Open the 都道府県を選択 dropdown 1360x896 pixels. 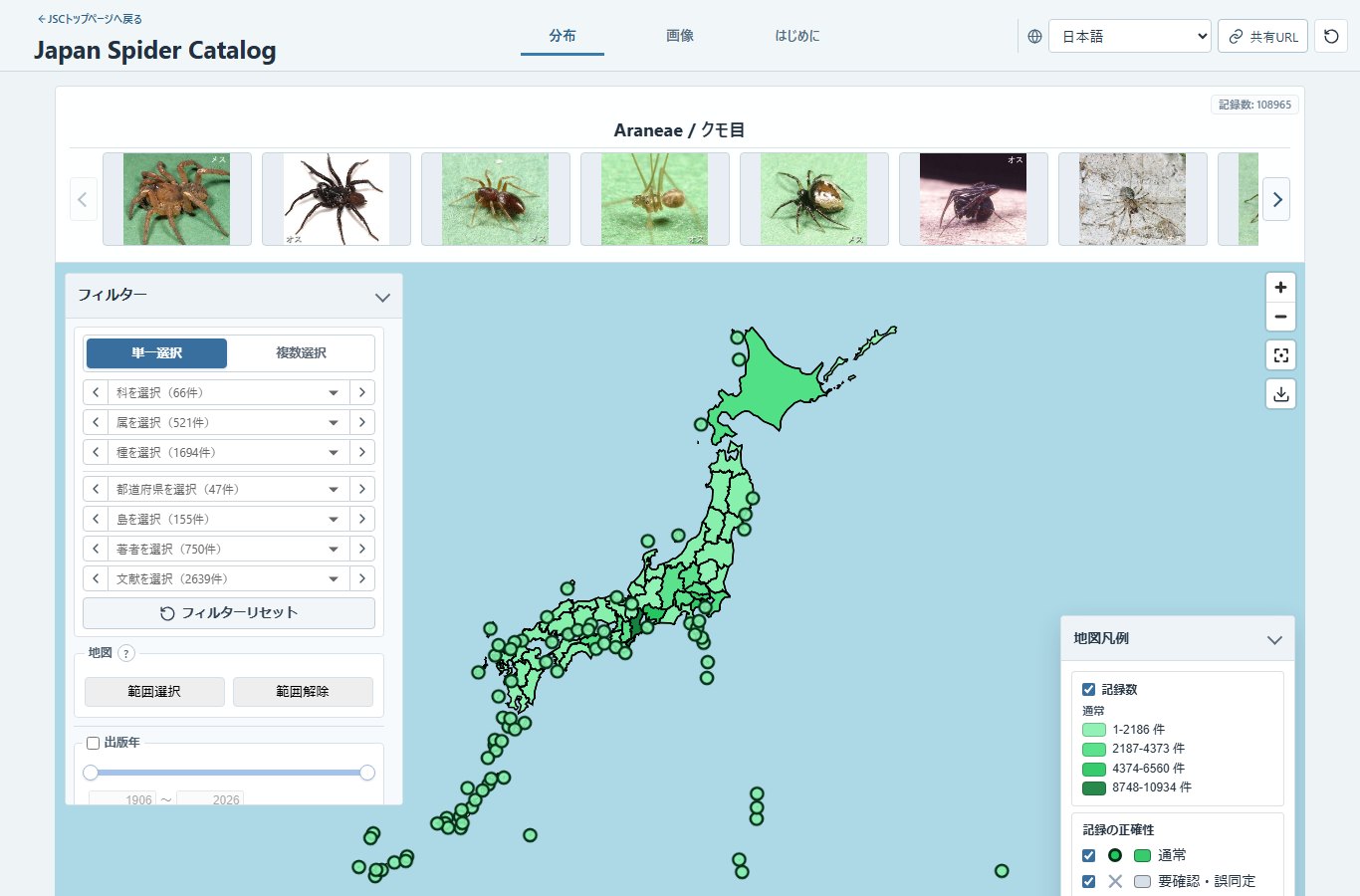(x=228, y=490)
